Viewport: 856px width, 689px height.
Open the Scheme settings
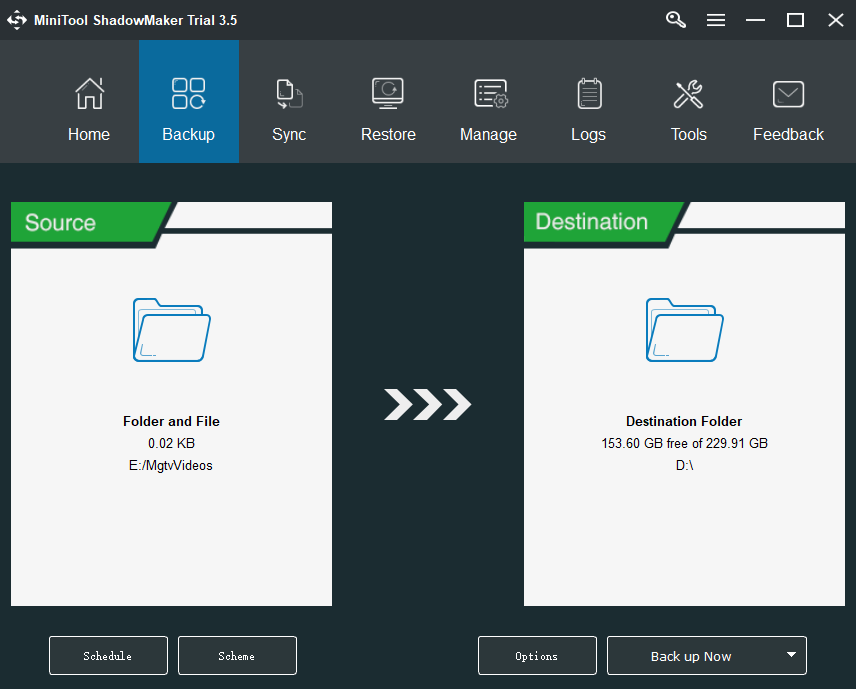click(237, 656)
